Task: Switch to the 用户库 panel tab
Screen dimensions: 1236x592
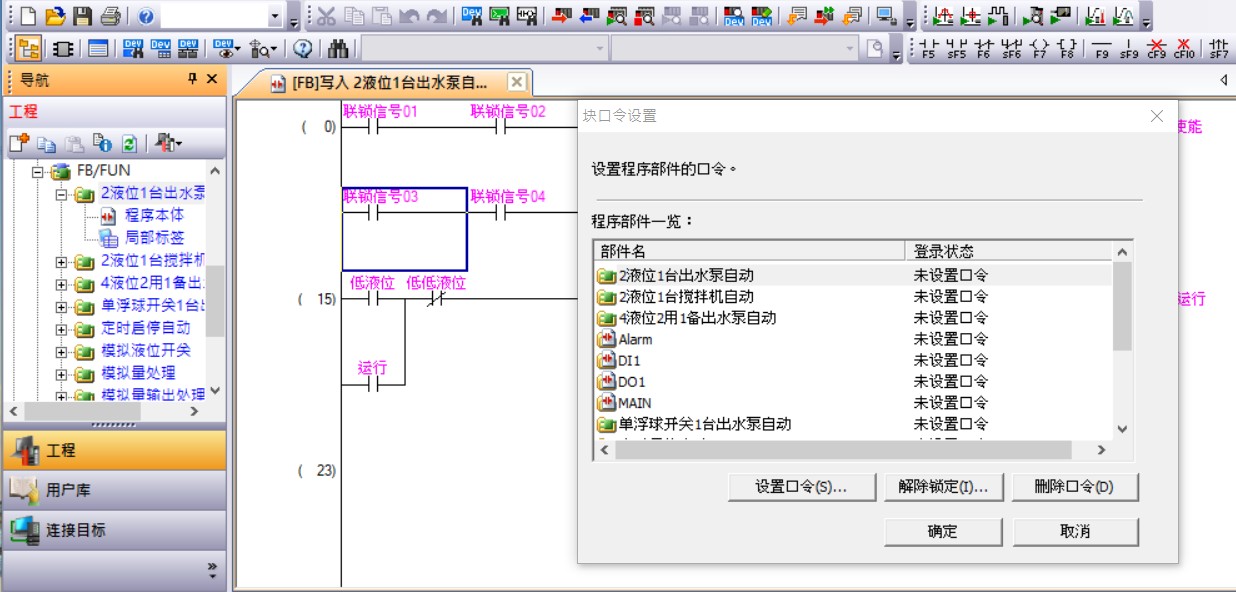Action: point(68,490)
